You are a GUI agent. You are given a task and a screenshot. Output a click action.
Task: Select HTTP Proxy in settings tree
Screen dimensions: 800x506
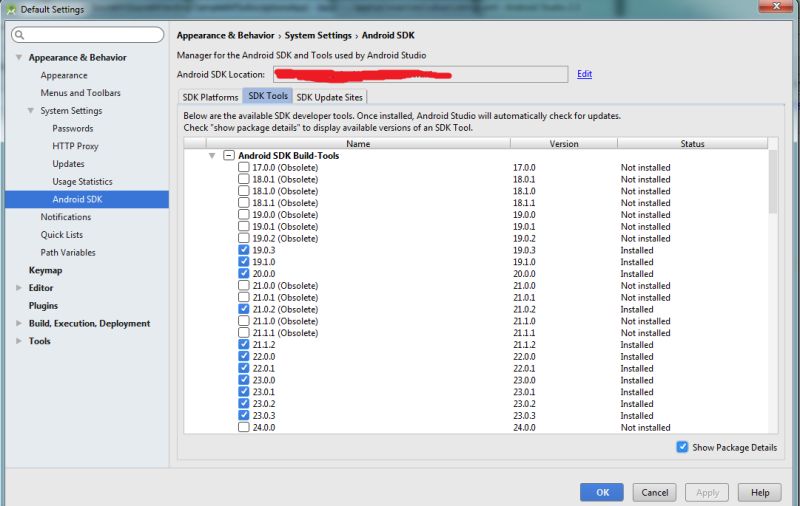coord(75,146)
